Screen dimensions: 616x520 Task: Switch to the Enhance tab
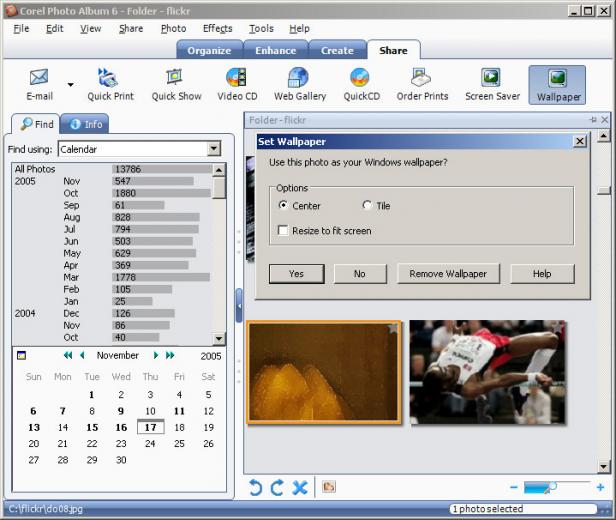pyautogui.click(x=275, y=50)
